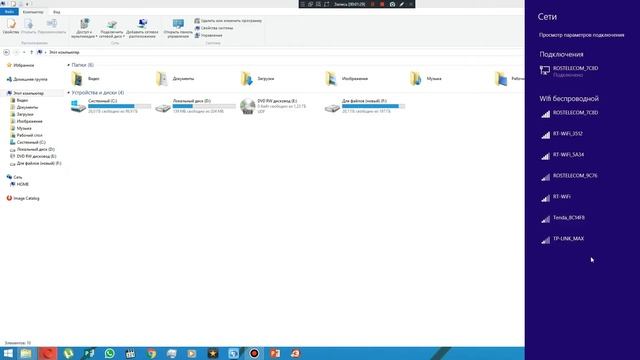The width and height of the screenshot is (640, 360).
Task: Click Просмотр параметров подключения link
Action: pyautogui.click(x=581, y=35)
